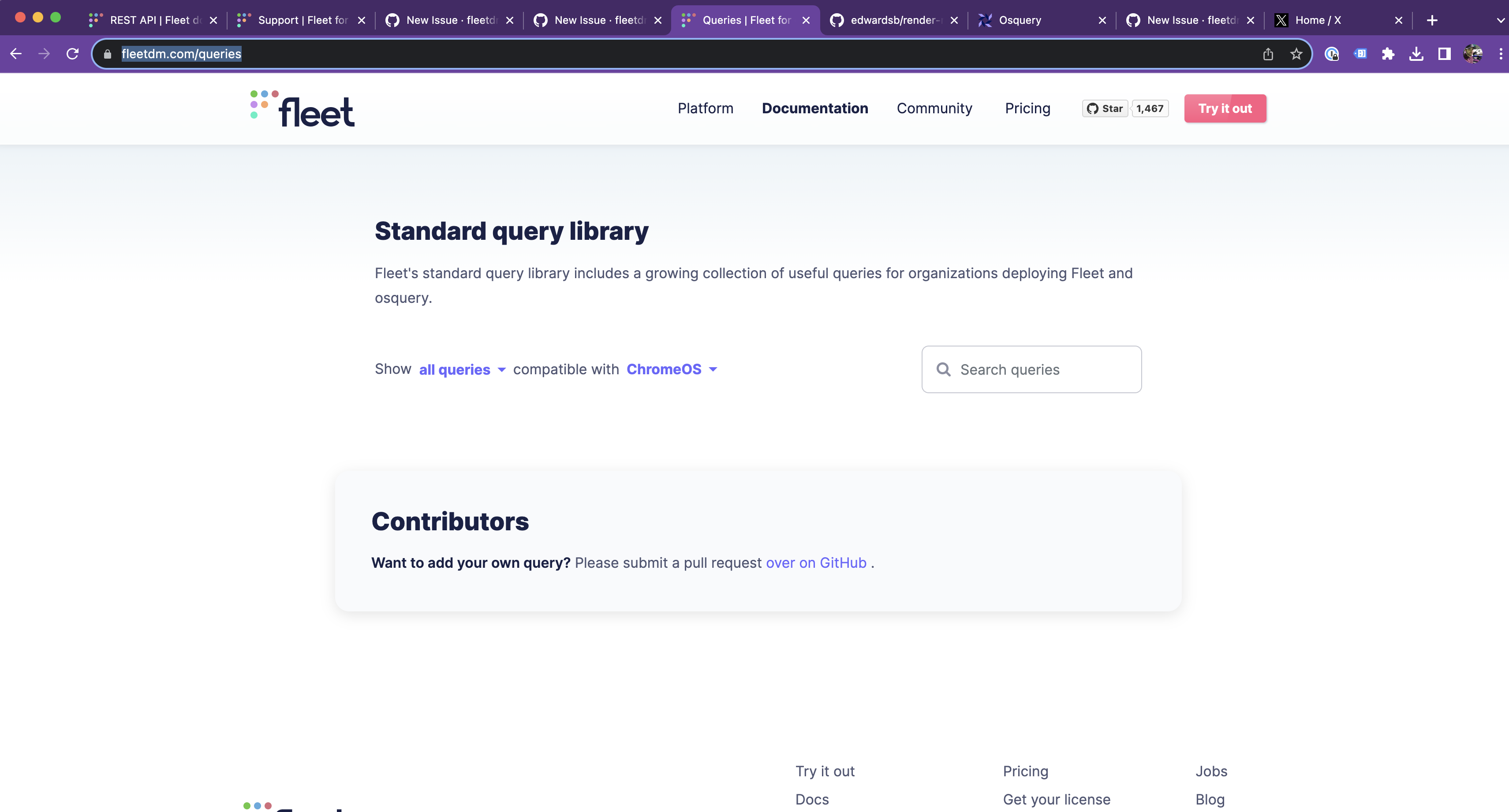Select Community in the navigation bar
Image resolution: width=1509 pixels, height=812 pixels.
pos(934,108)
